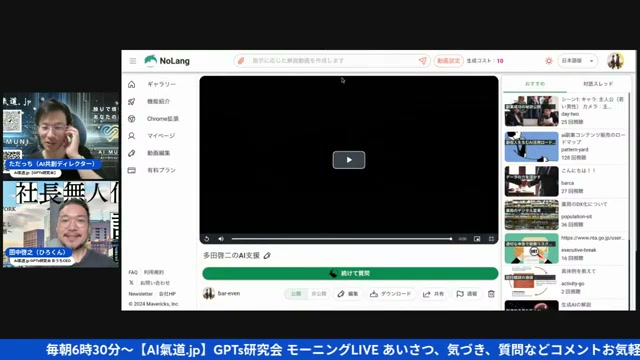Open the pattern-yard recommended video thumbnail
Image resolution: width=640 pixels, height=360 pixels.
pyautogui.click(x=531, y=147)
